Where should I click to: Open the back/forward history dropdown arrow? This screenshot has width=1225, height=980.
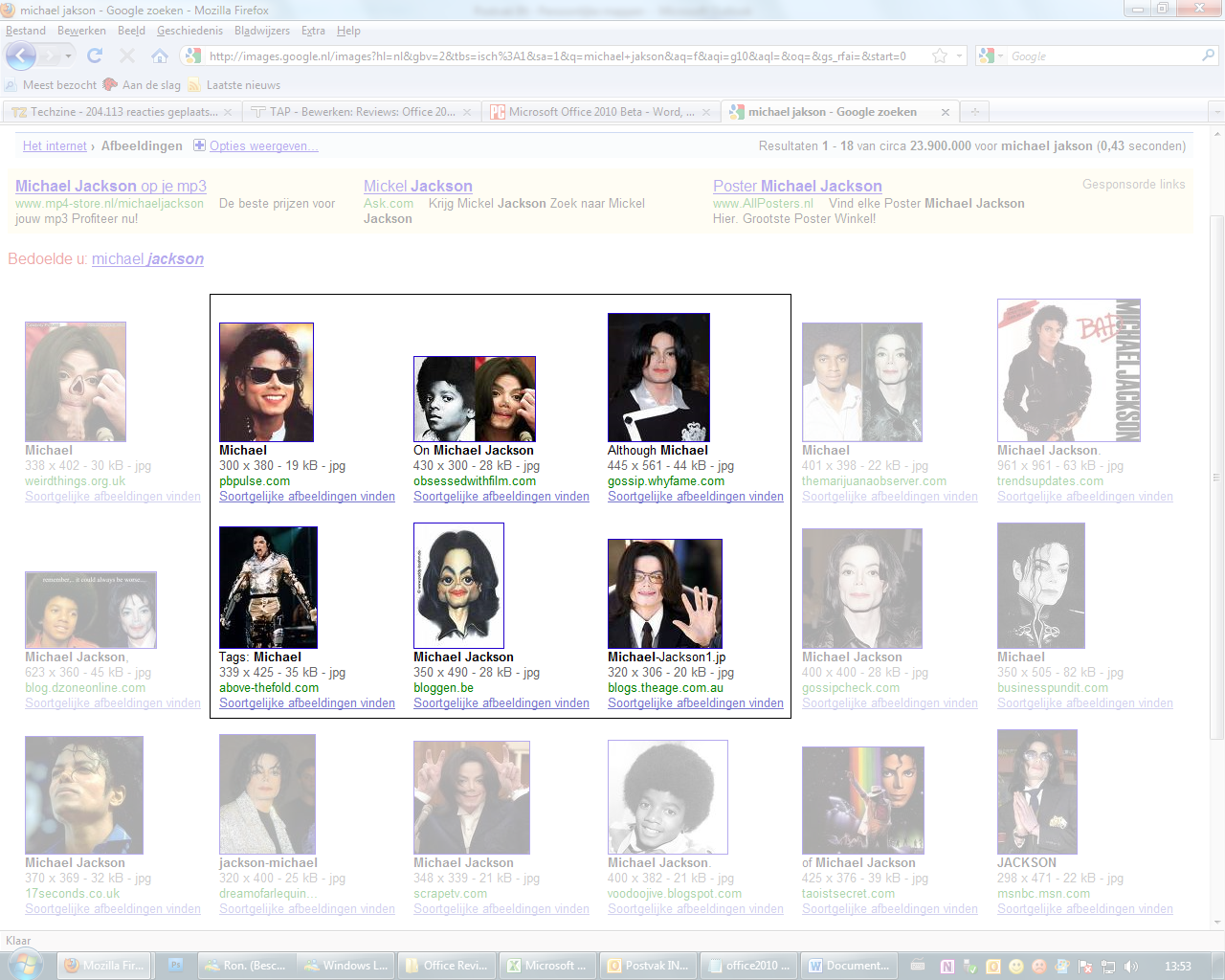click(68, 56)
